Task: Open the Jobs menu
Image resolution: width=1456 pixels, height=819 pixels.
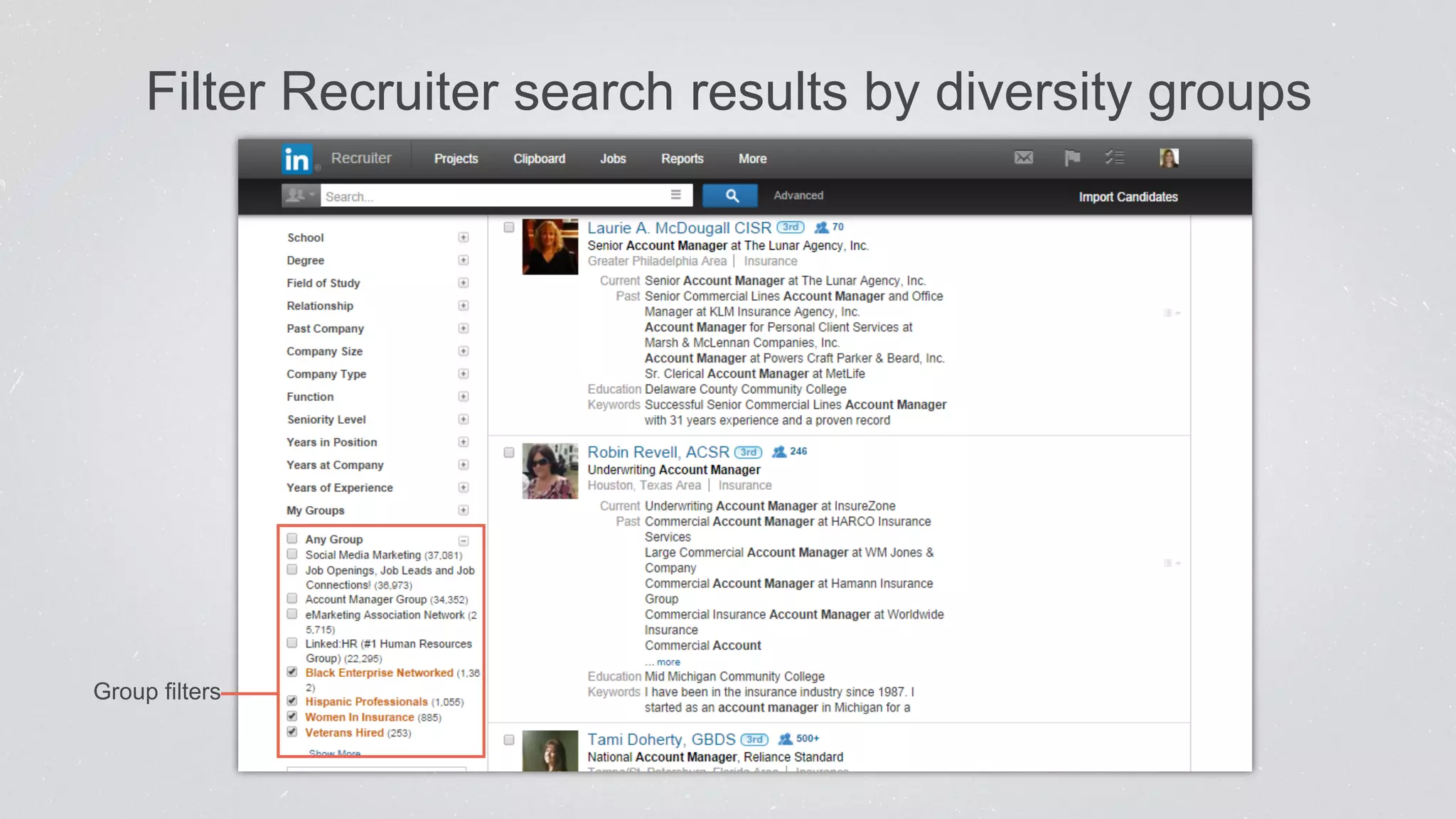Action: 613,159
